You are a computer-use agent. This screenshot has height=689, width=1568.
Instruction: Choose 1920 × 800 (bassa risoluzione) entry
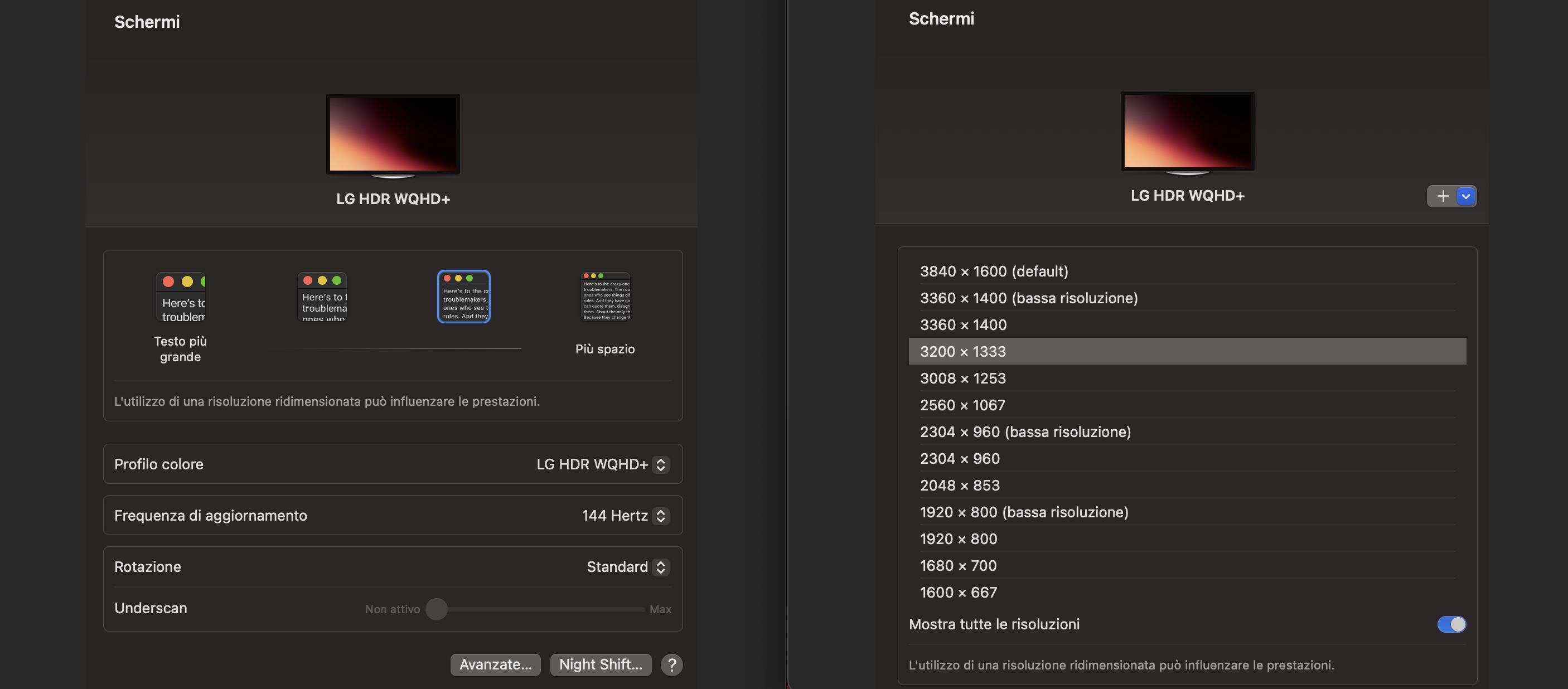click(x=1024, y=512)
